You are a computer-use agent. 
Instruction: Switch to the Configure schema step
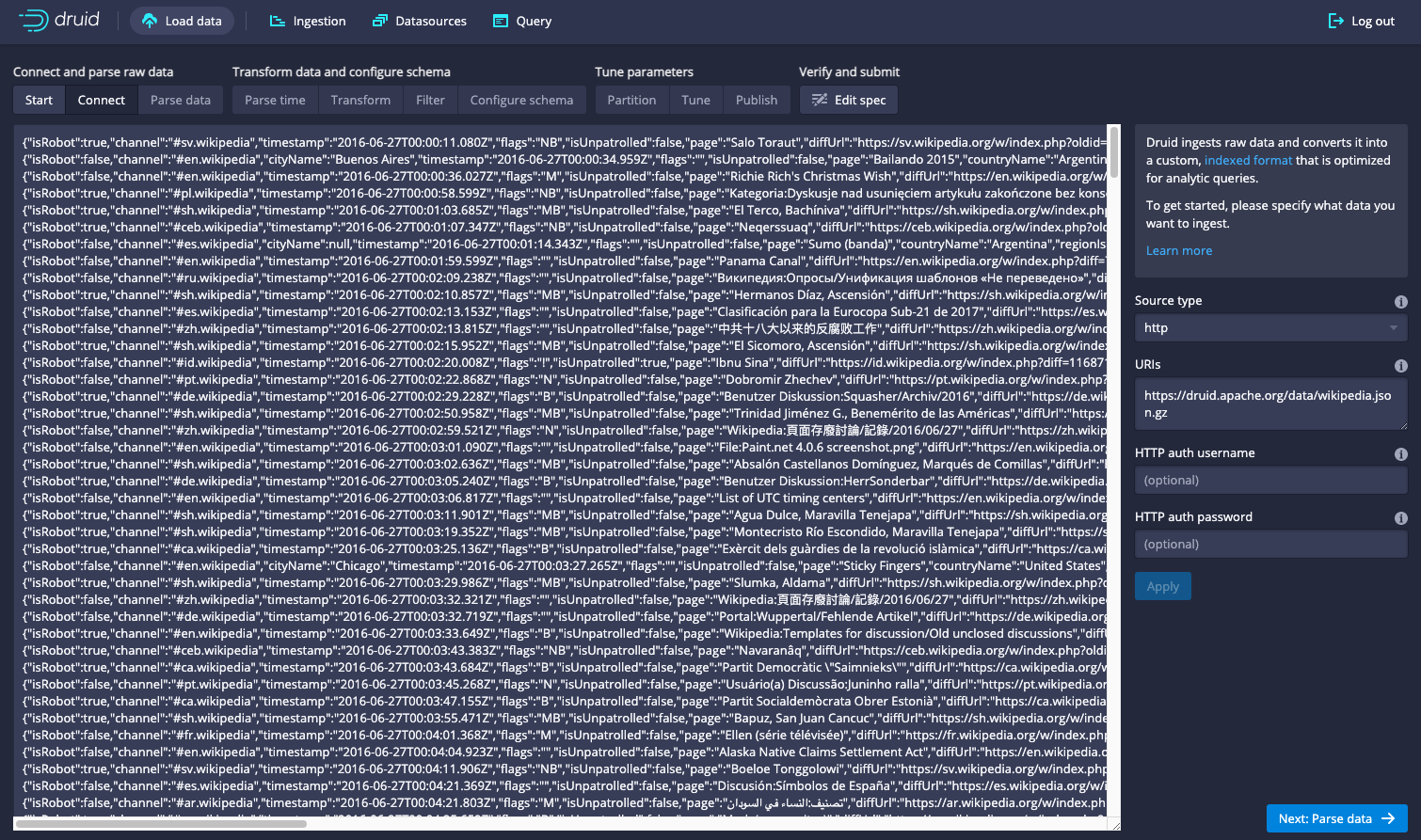pos(521,100)
